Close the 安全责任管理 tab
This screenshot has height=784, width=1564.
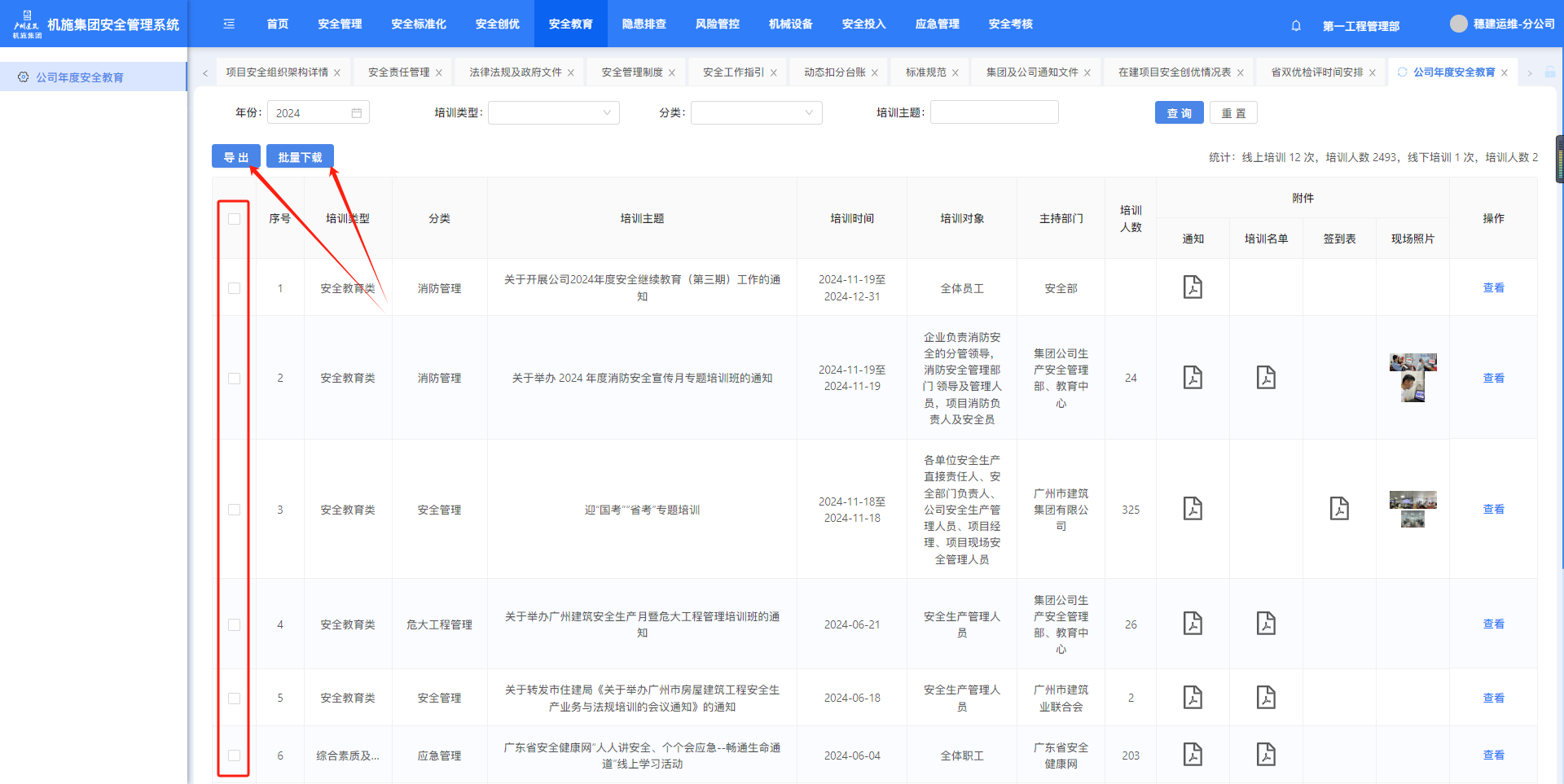click(x=439, y=73)
